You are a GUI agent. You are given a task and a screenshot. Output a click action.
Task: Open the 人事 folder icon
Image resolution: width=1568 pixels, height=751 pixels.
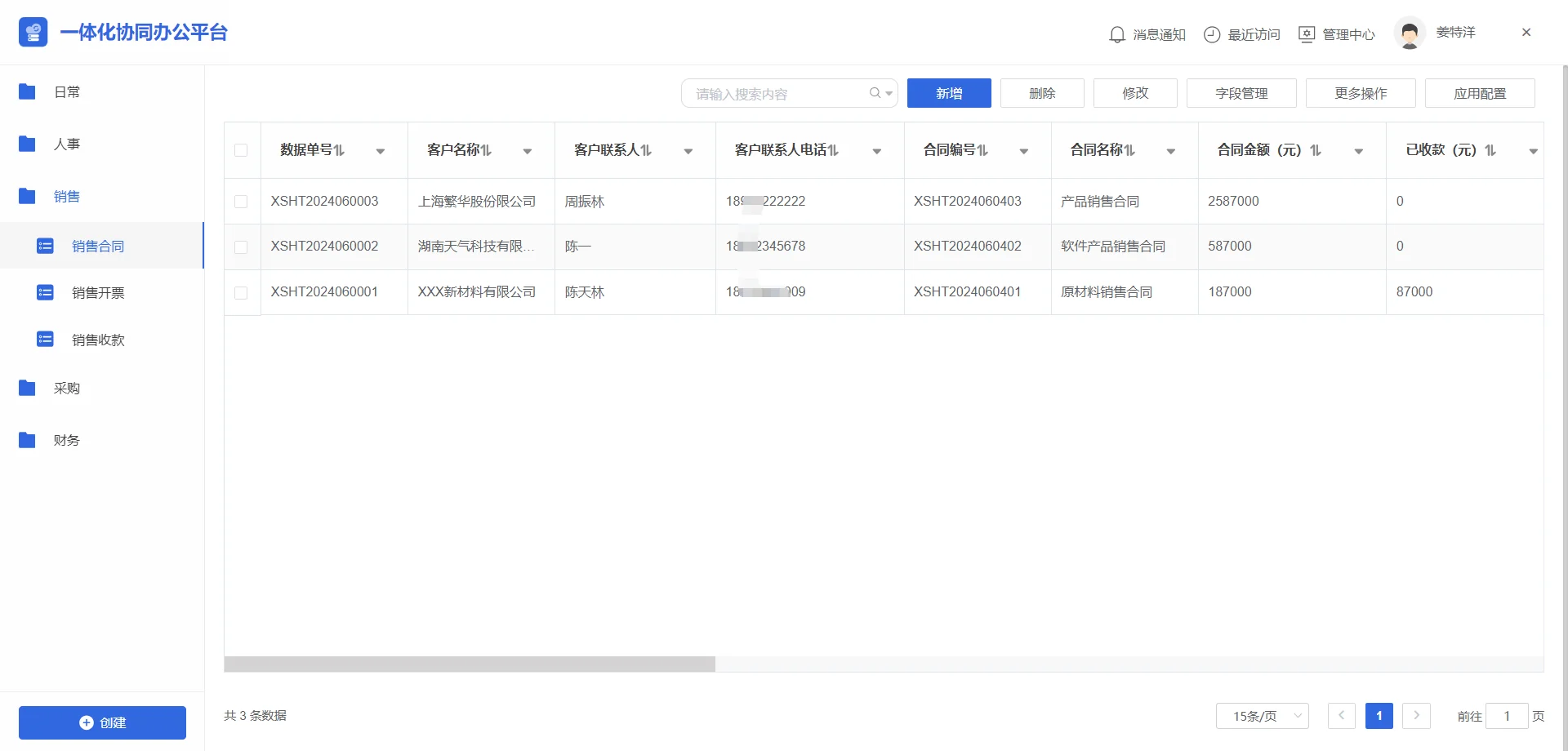click(x=27, y=144)
